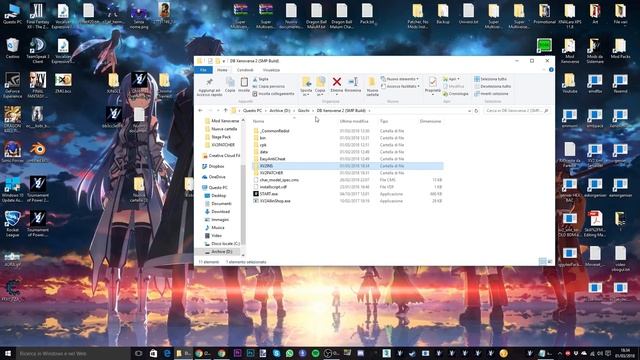Click the Incolla paste clipboard icon
This screenshot has height=360, width=640.
click(244, 82)
